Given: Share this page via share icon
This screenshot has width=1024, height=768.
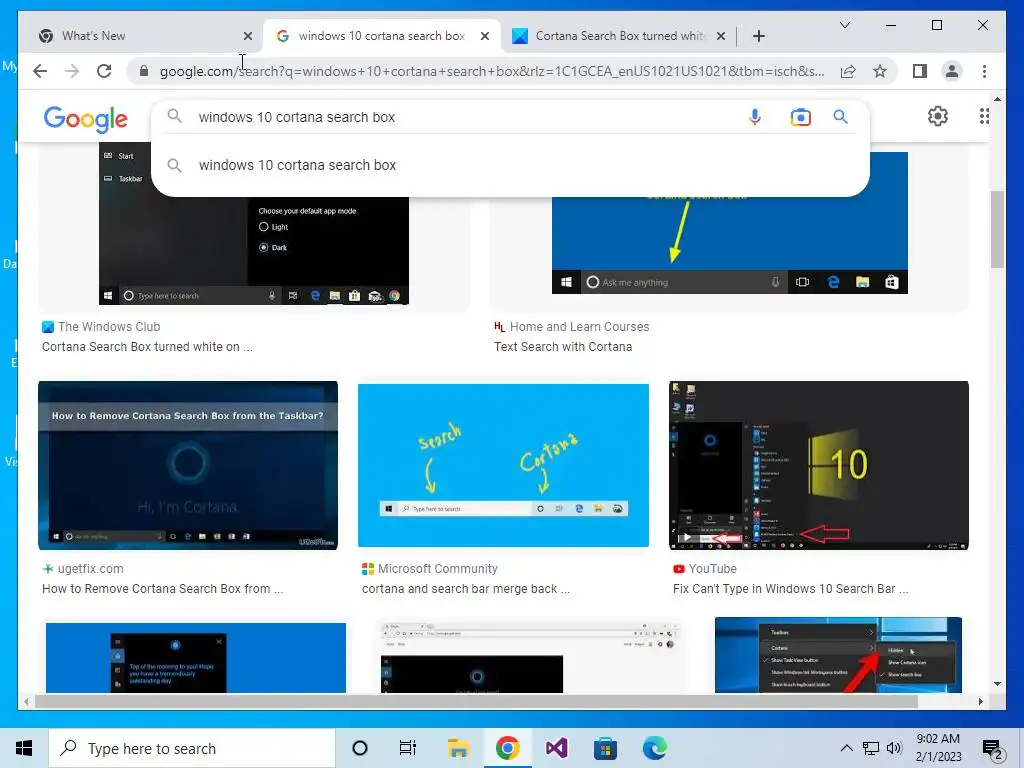Looking at the screenshot, I should click(x=848, y=71).
